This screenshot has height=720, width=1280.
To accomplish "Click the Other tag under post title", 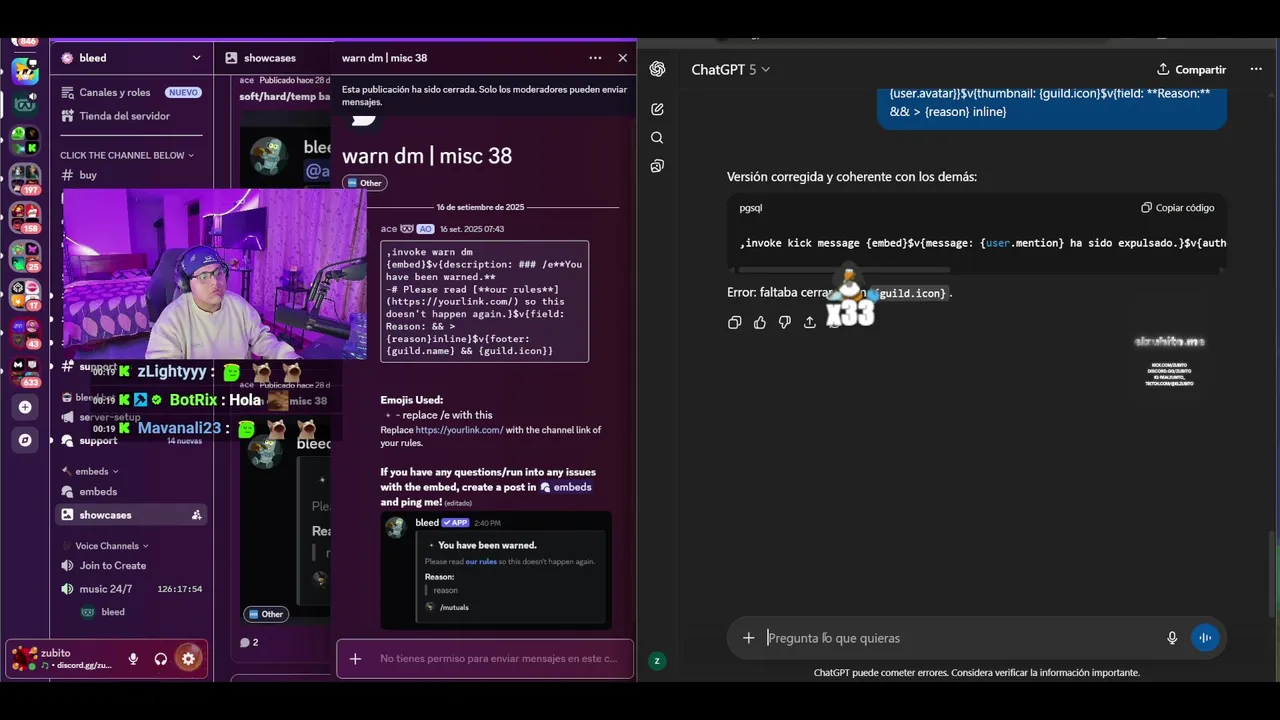I will click(x=365, y=183).
